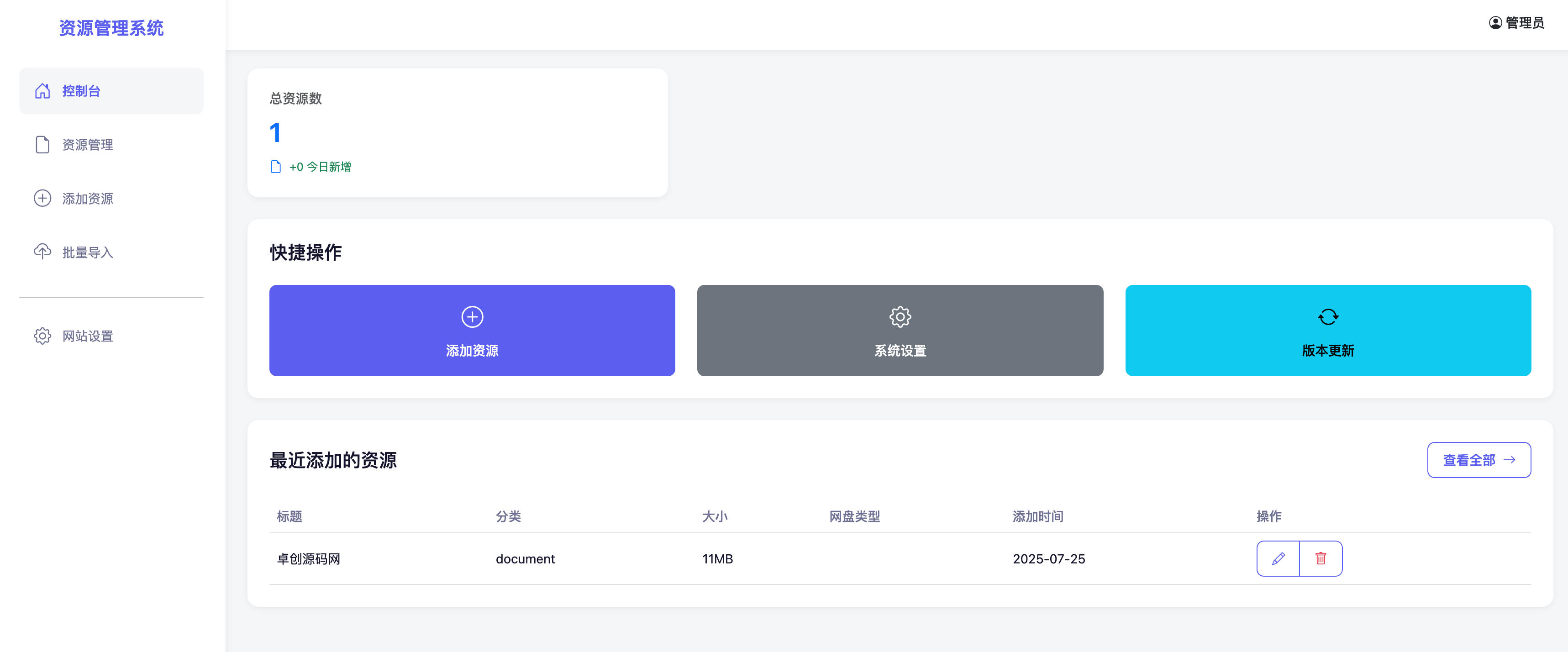Click the 大小 column header
Viewport: 1568px width, 652px height.
click(715, 516)
